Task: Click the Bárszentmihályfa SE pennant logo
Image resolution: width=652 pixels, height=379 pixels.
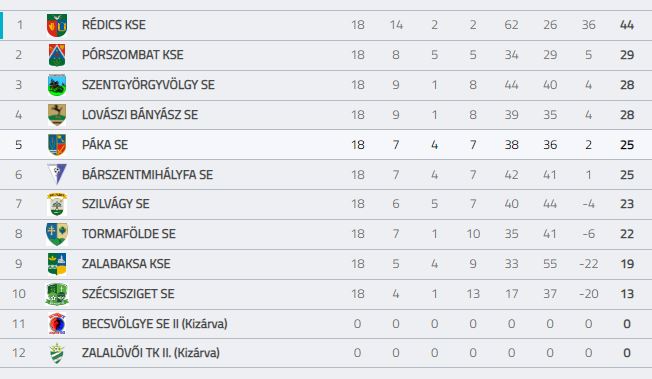Action: (57, 174)
